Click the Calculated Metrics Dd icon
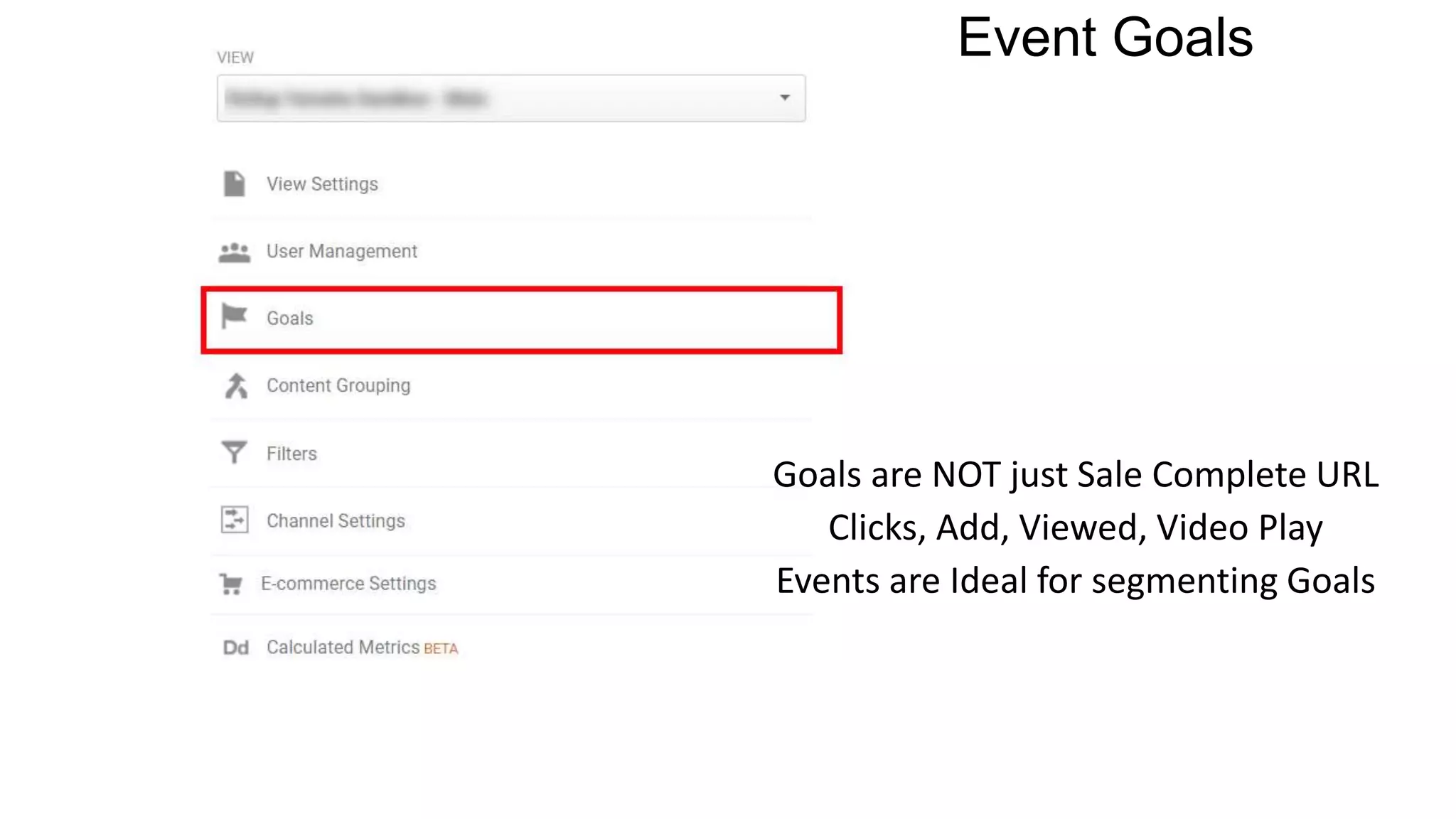Viewport: 1456px width, 819px height. (x=235, y=648)
